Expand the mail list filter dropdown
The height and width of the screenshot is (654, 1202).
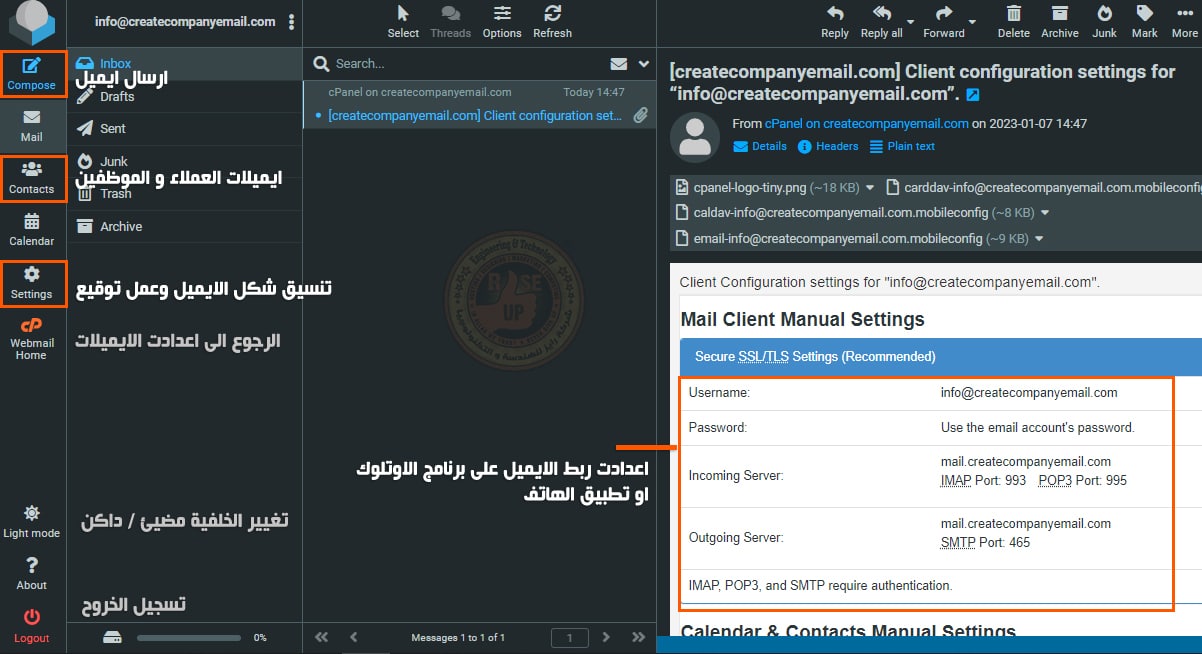click(x=644, y=64)
